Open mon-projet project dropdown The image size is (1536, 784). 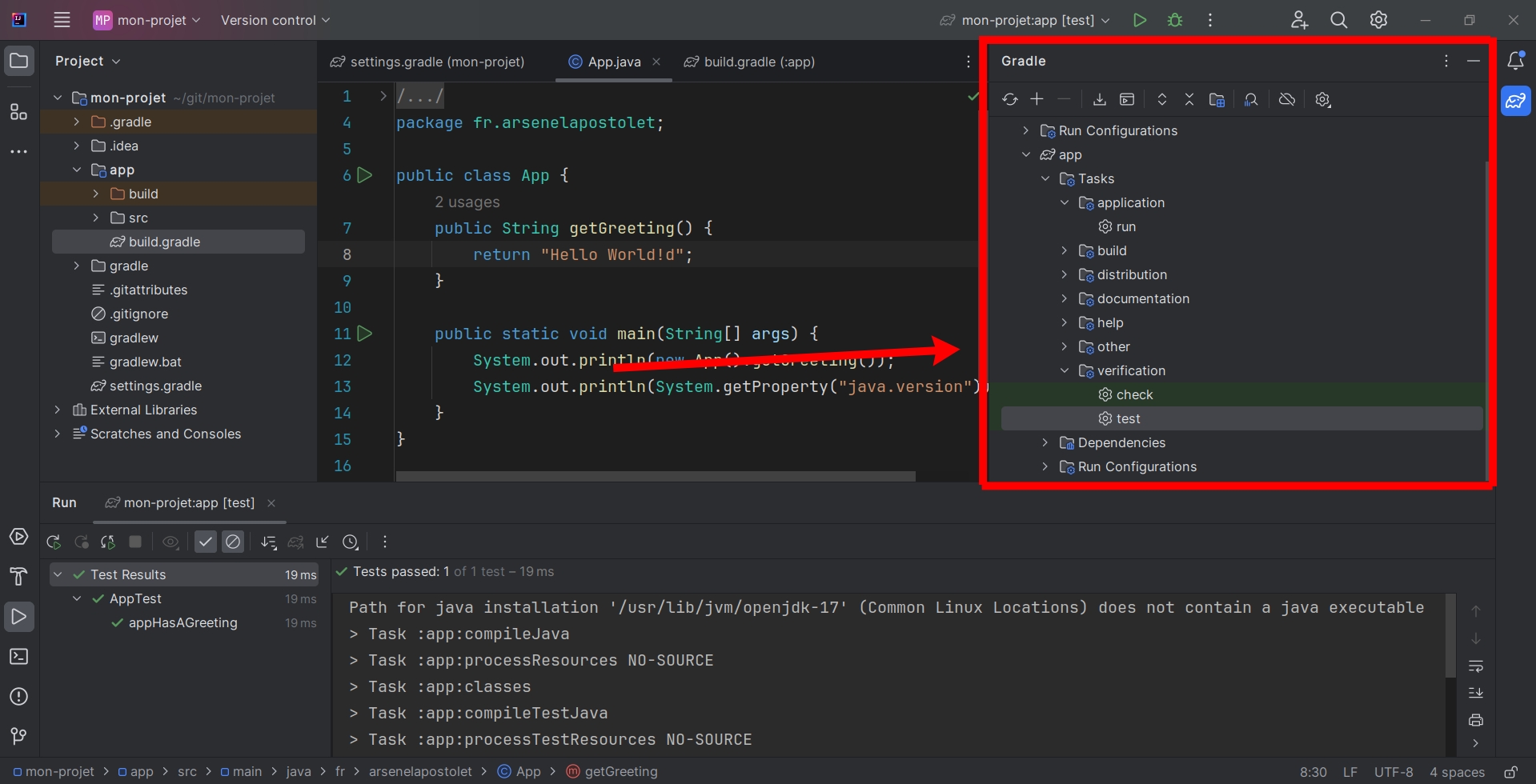coord(146,20)
